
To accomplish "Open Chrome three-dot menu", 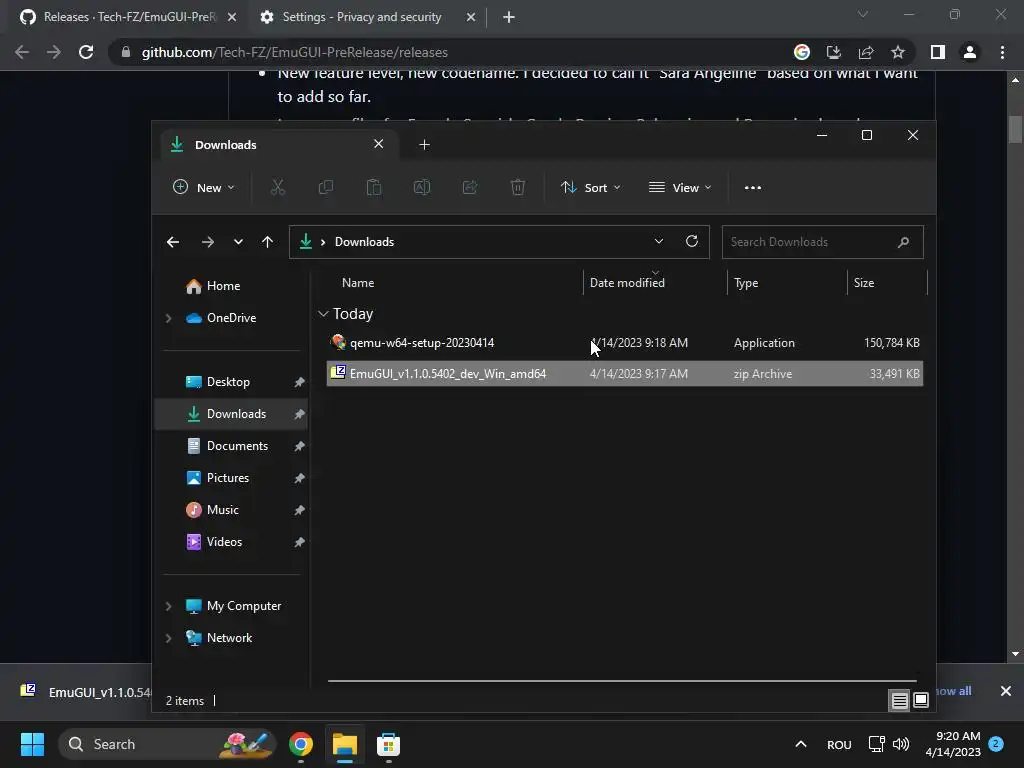I will pyautogui.click(x=1002, y=52).
